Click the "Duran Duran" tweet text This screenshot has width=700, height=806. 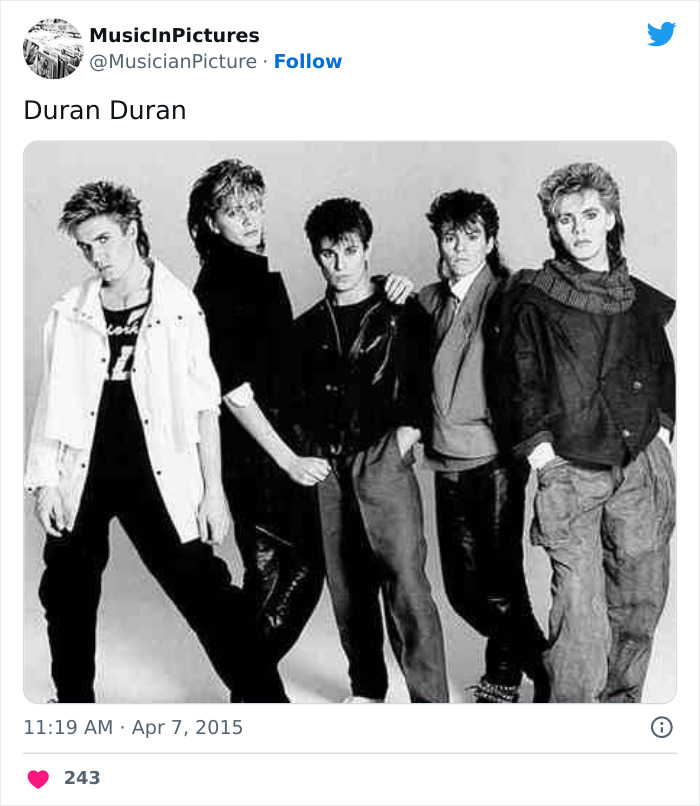[x=105, y=110]
